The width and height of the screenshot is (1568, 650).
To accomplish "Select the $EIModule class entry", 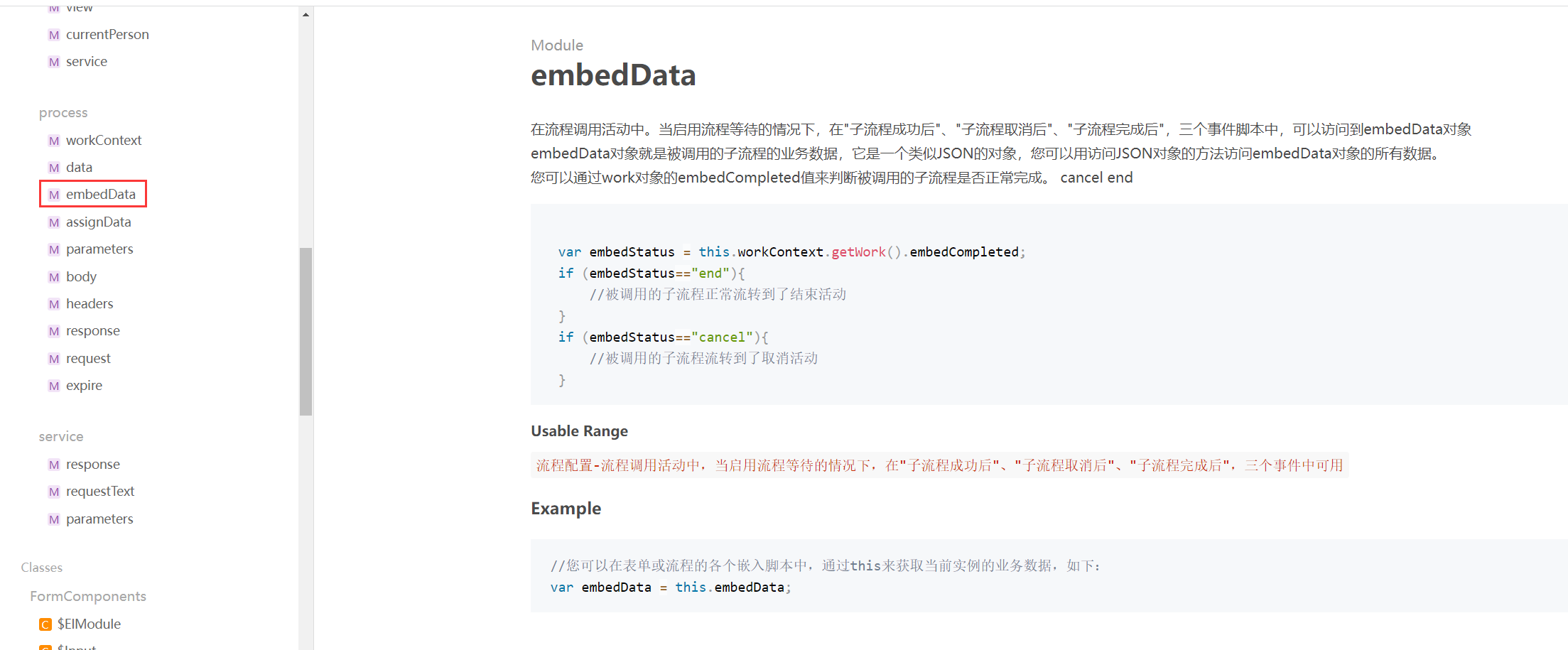I will pyautogui.click(x=89, y=624).
